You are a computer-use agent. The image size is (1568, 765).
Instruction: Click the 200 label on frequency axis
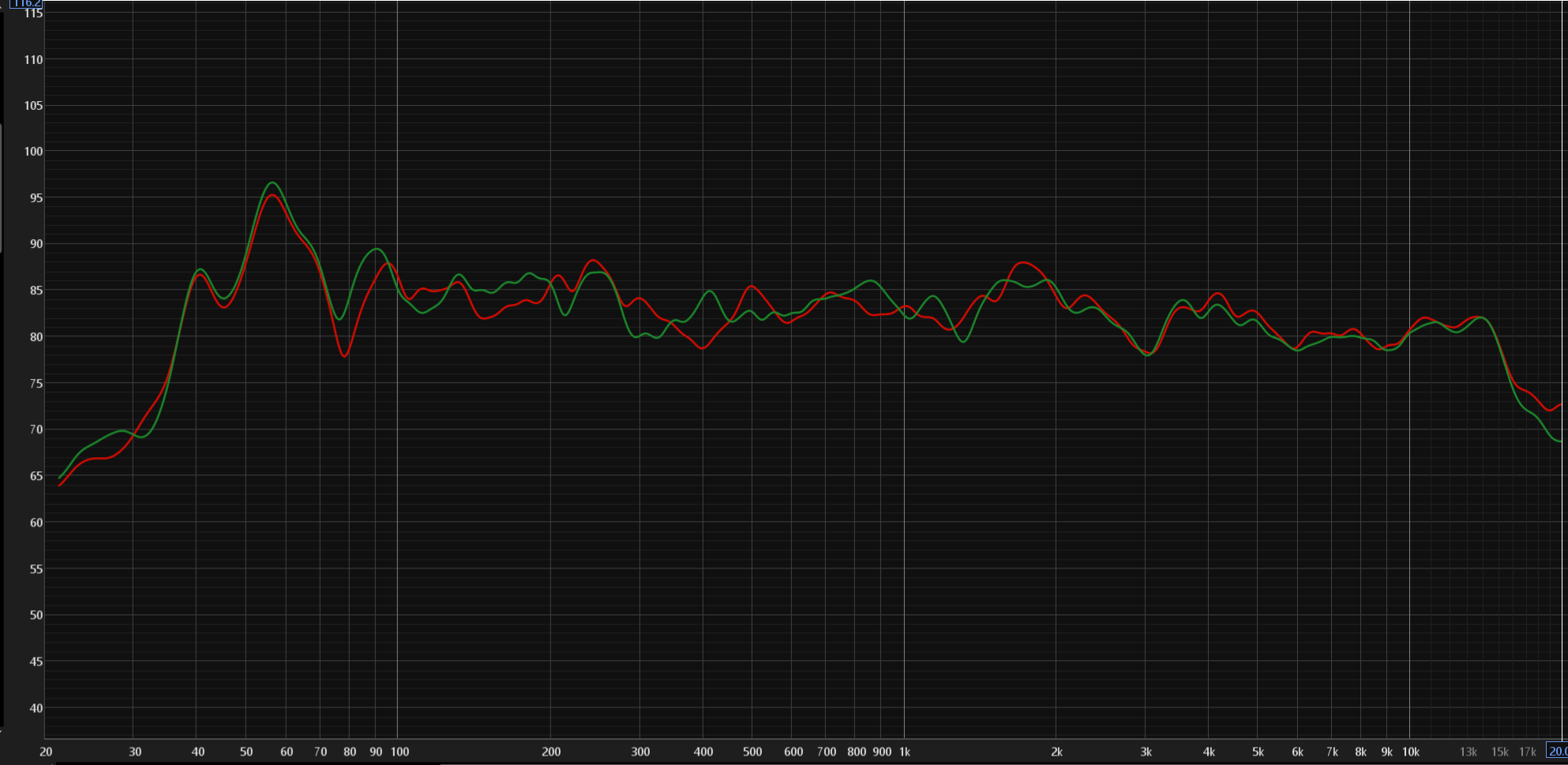(551, 752)
